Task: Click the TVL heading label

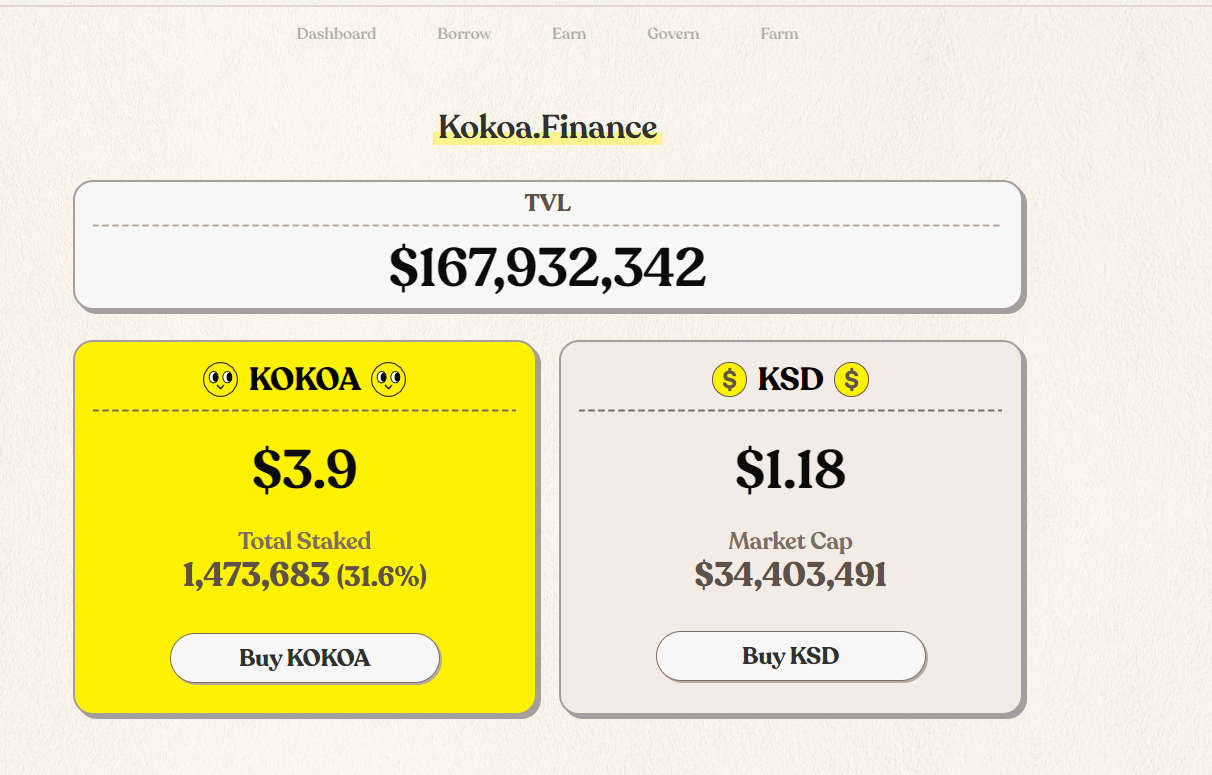Action: tap(547, 203)
